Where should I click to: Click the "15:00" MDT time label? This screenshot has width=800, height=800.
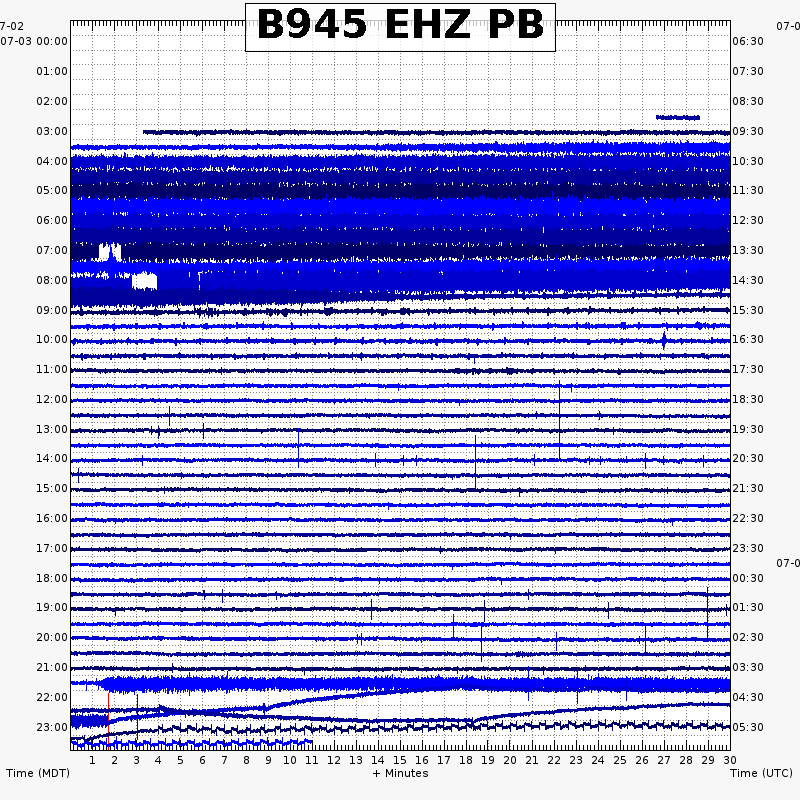point(52,489)
